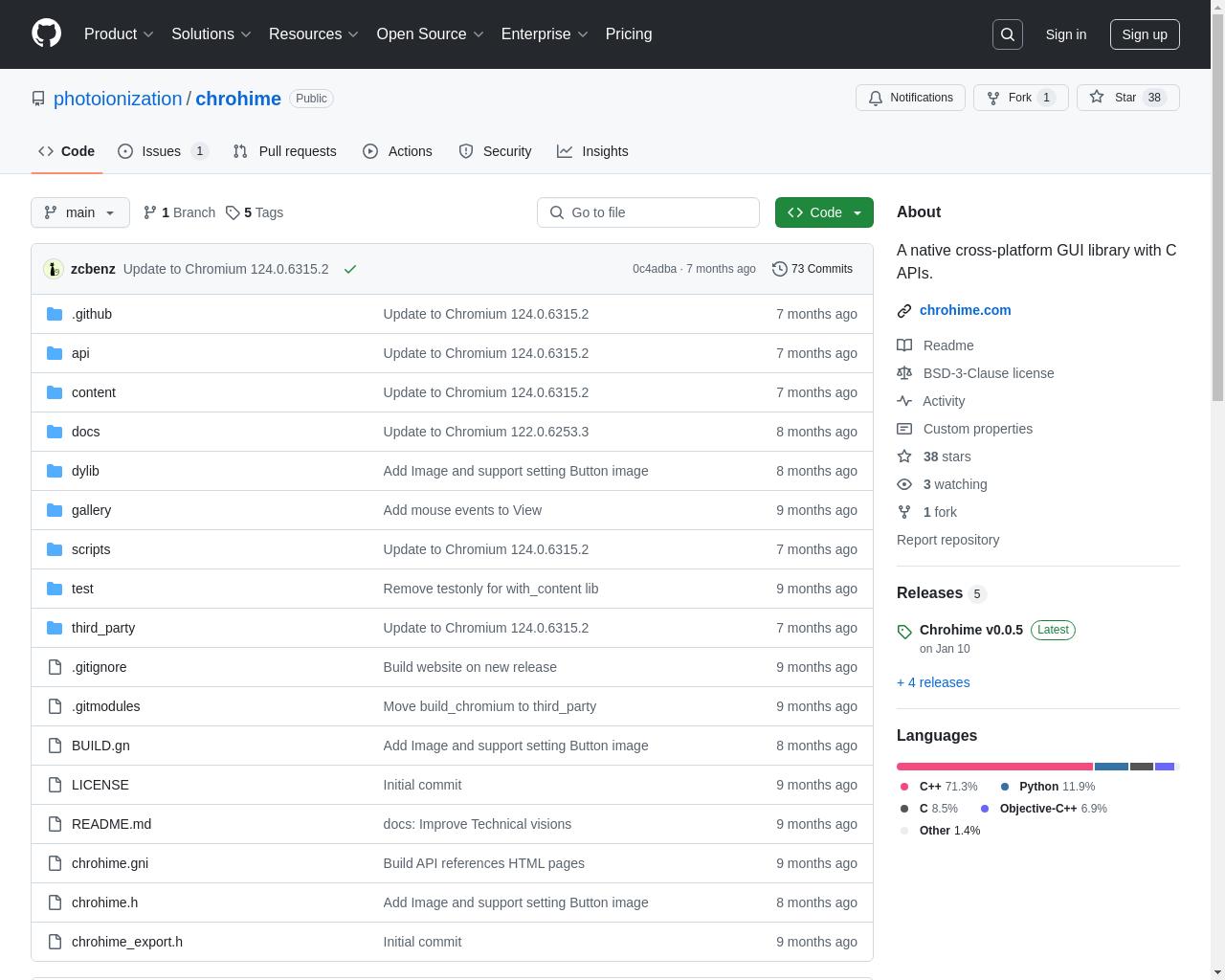Click Report repository link
1225x980 pixels.
click(x=947, y=540)
